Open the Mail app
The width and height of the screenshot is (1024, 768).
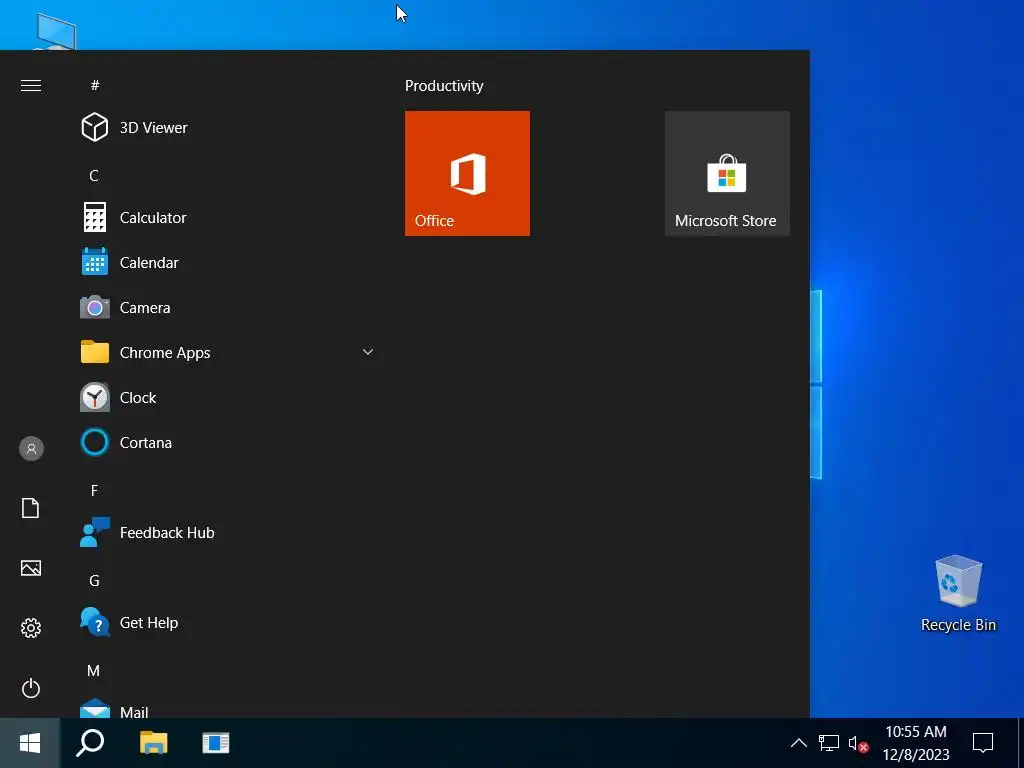[225, 709]
